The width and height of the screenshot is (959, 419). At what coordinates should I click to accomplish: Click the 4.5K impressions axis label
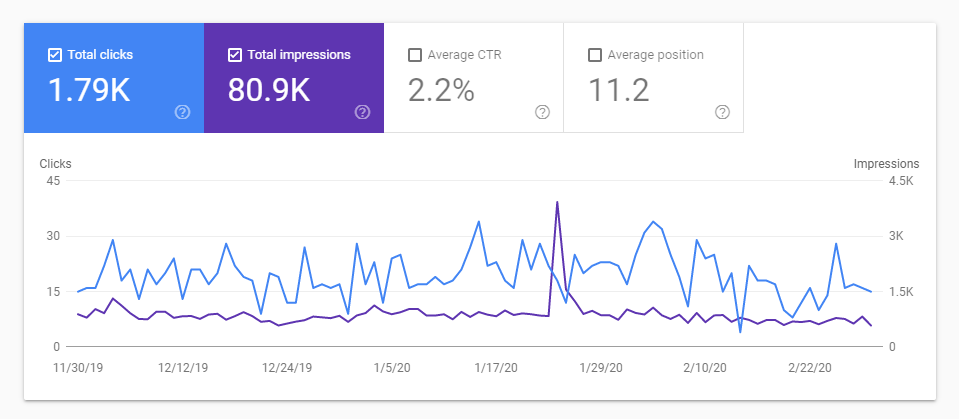900,181
